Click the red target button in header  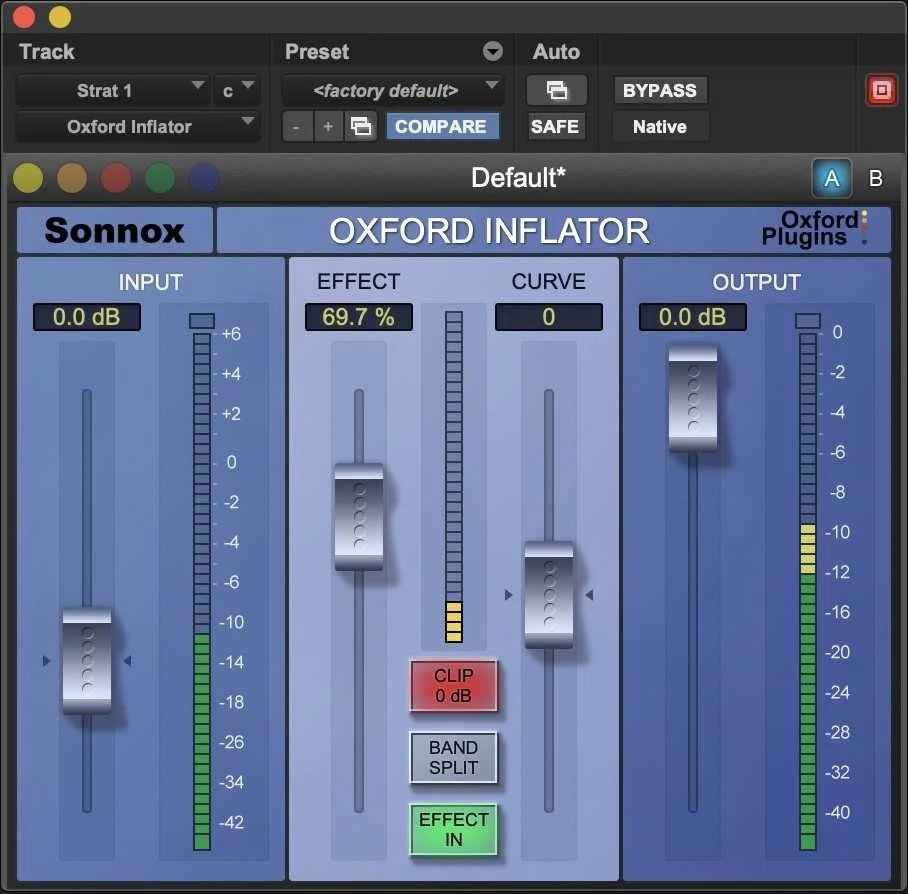point(881,90)
